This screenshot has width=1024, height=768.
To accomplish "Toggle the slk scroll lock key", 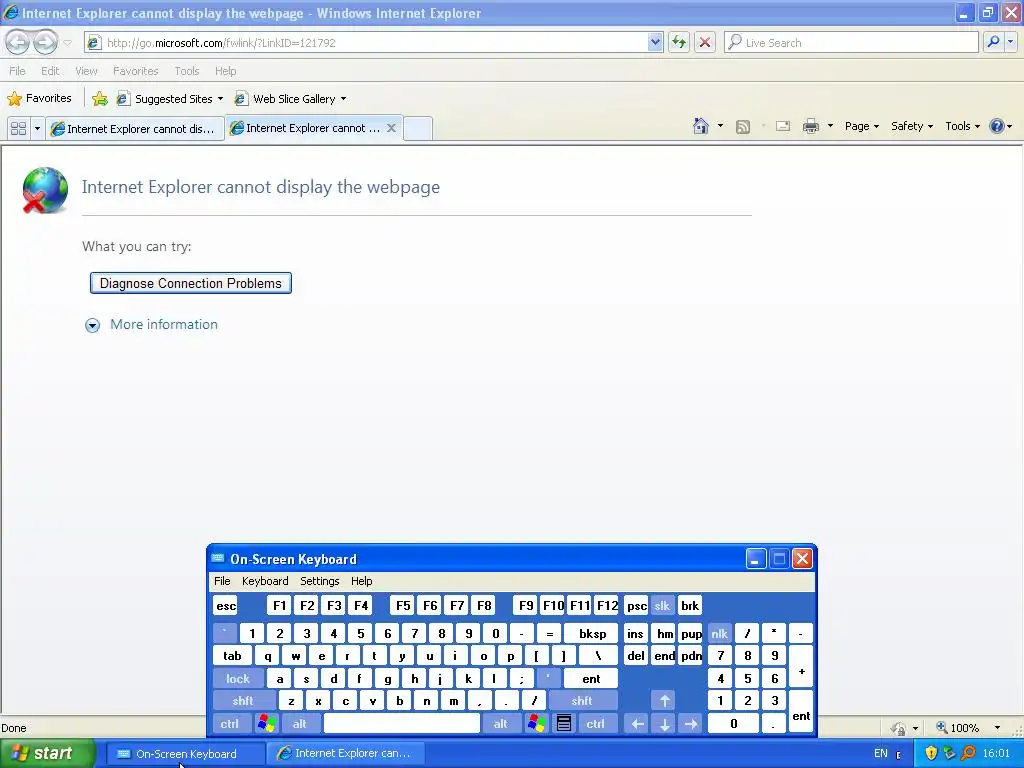I will [662, 606].
